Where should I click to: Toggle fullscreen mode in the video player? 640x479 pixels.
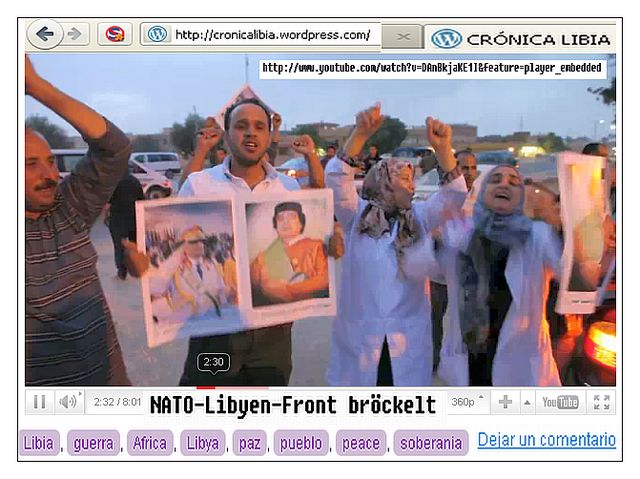pos(602,402)
